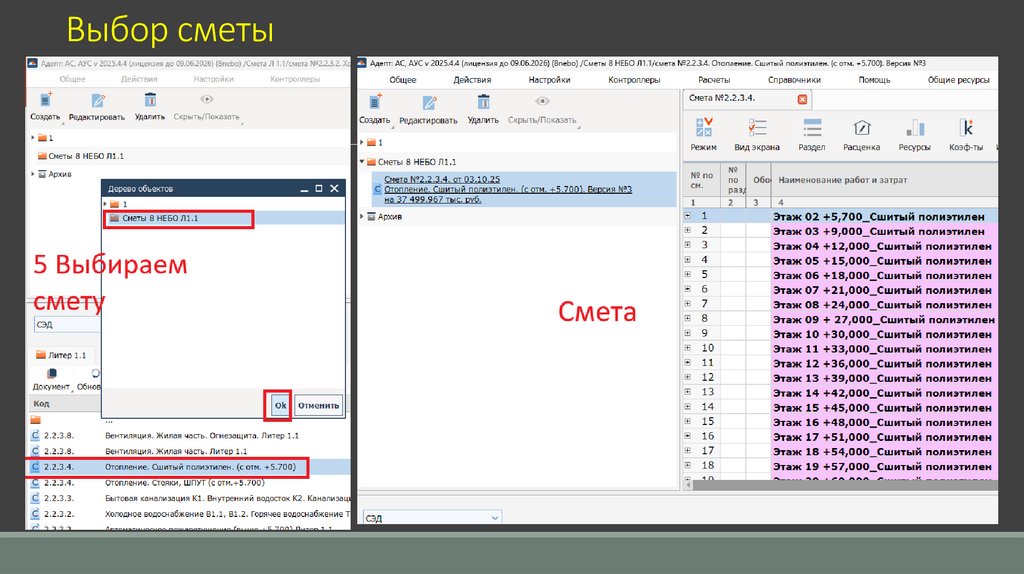Maximize the Дерево объектов dialog

click(319, 188)
